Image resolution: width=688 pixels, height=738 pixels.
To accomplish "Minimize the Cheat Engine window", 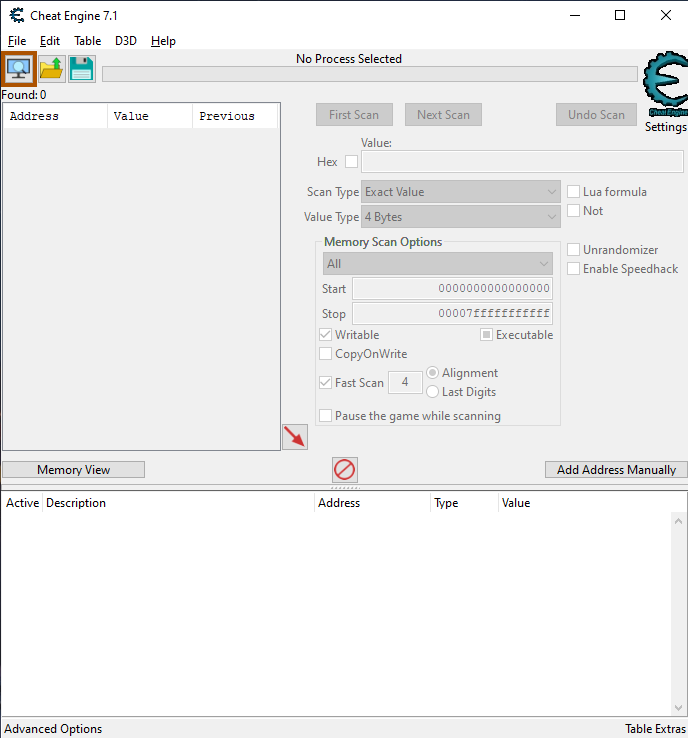I will click(x=575, y=16).
